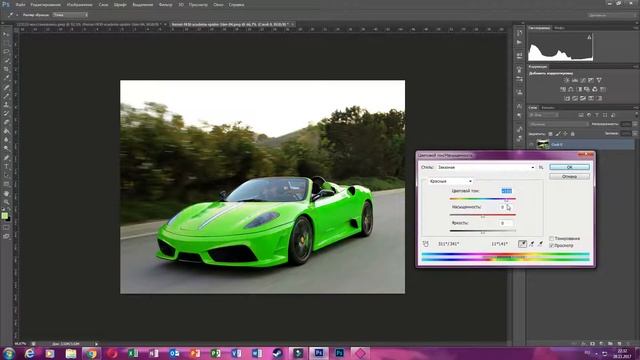Select the Crop tool

coord(6,69)
